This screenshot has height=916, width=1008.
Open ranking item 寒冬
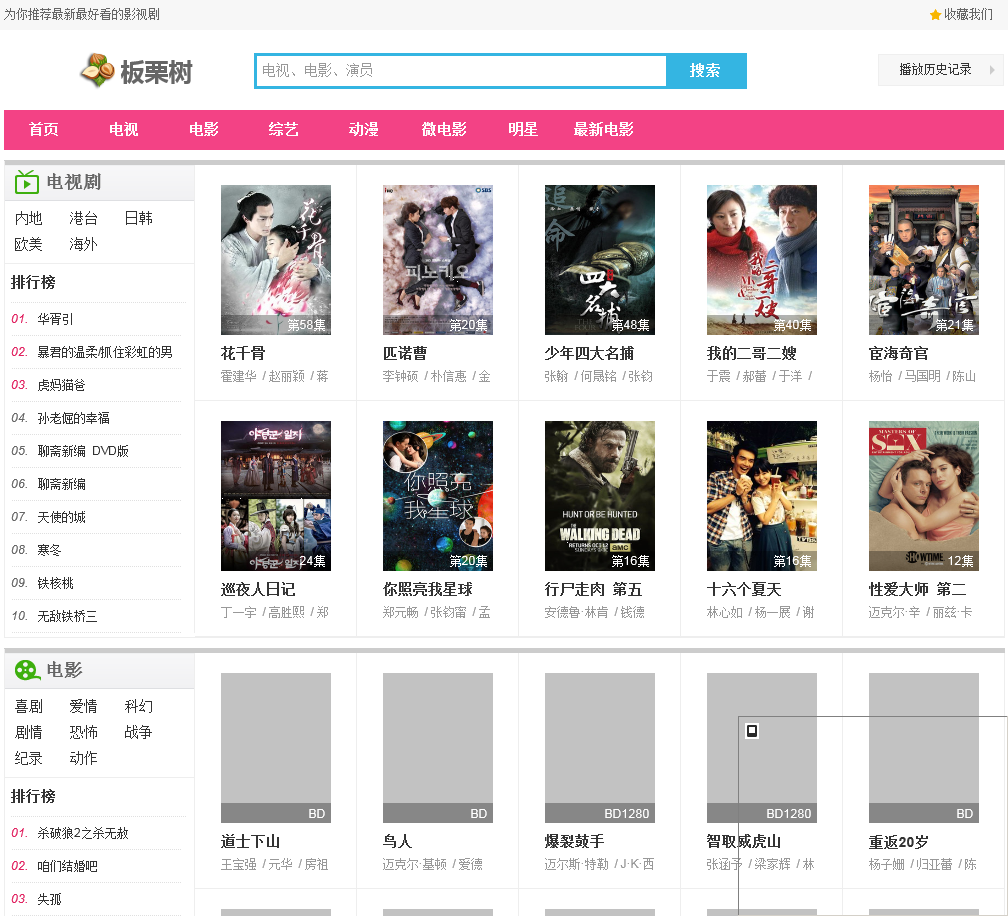coord(50,550)
